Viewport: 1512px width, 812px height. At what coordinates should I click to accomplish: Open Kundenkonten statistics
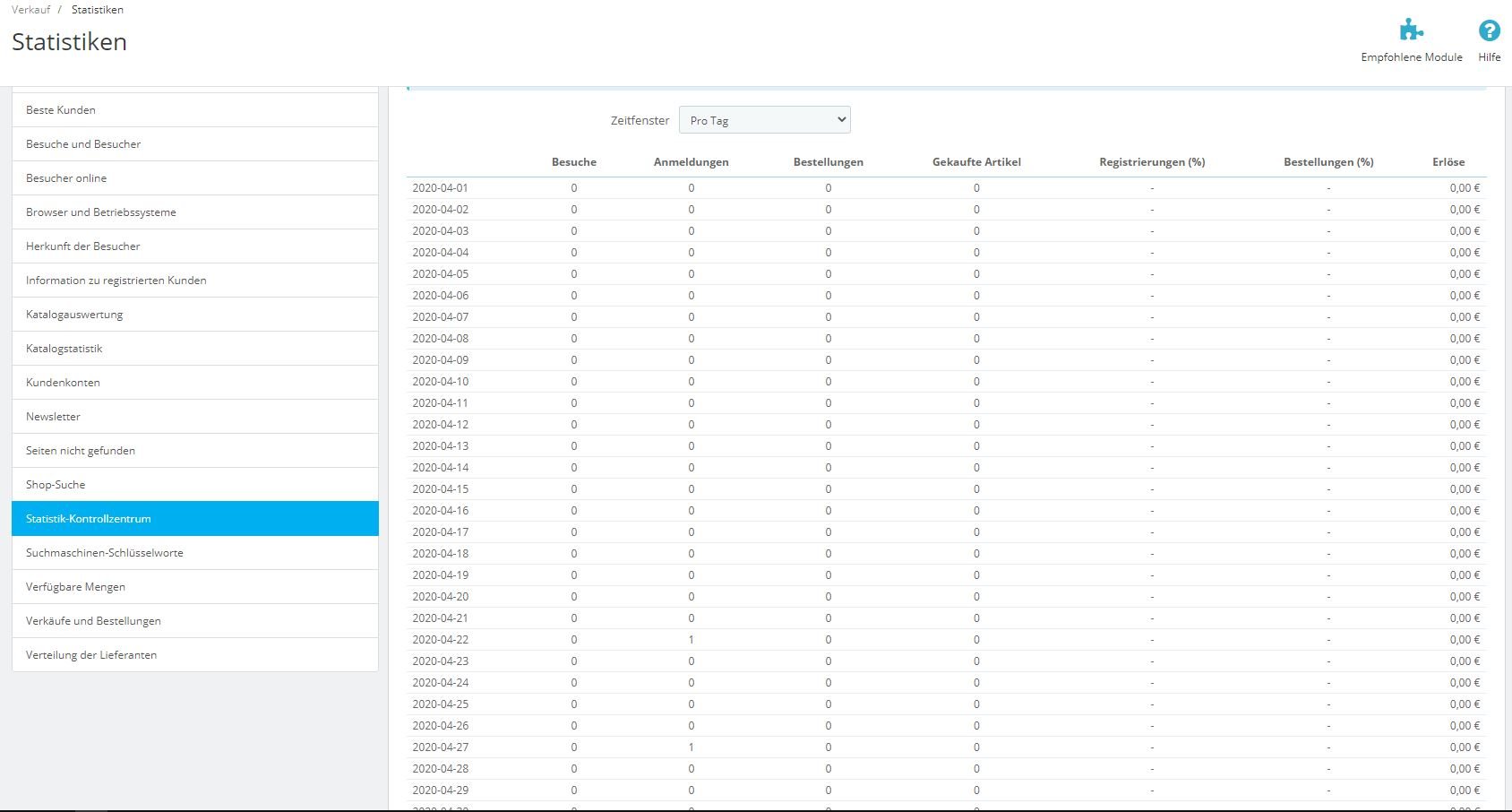pyautogui.click(x=195, y=383)
